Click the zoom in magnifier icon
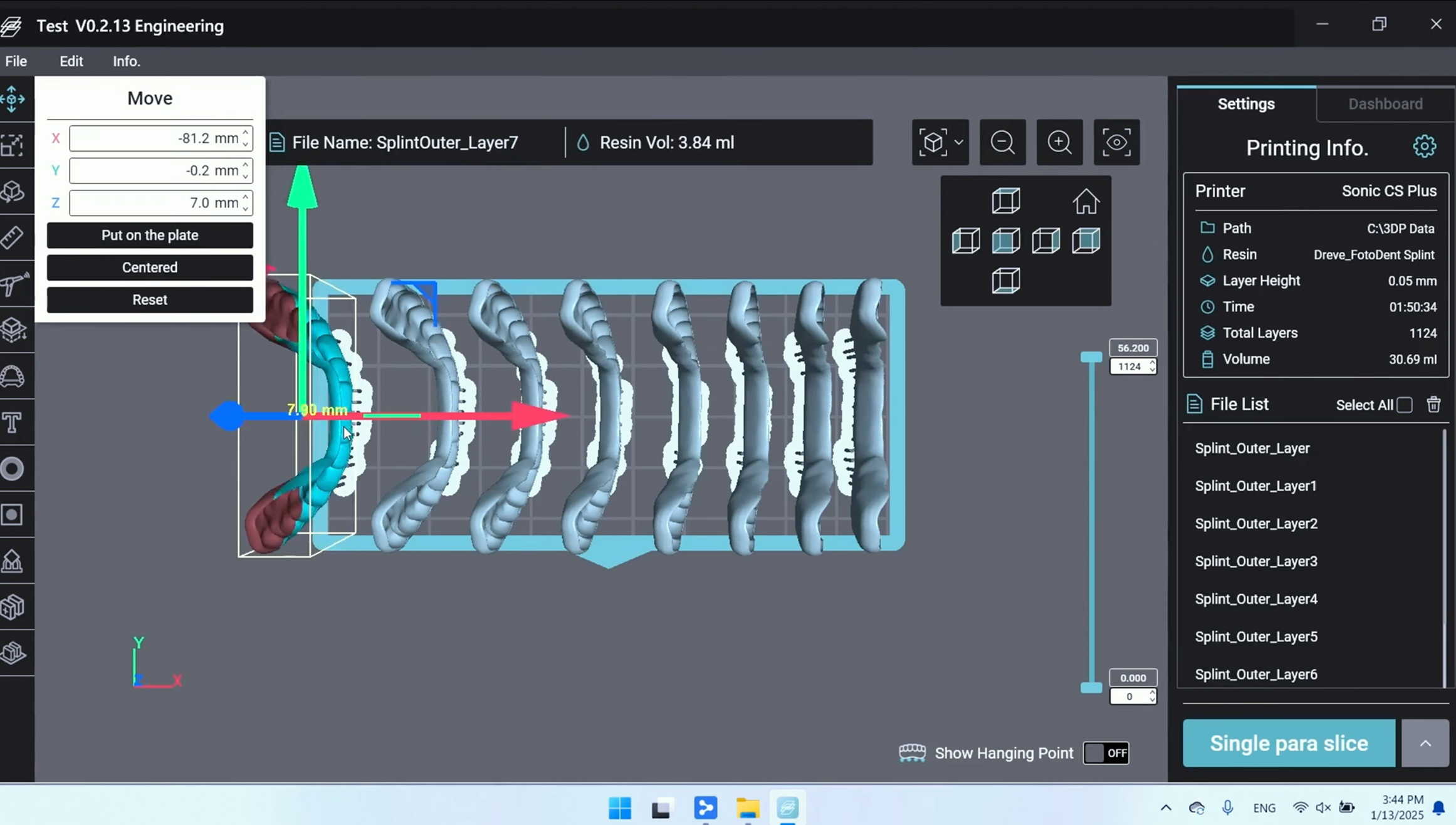 tap(1059, 142)
